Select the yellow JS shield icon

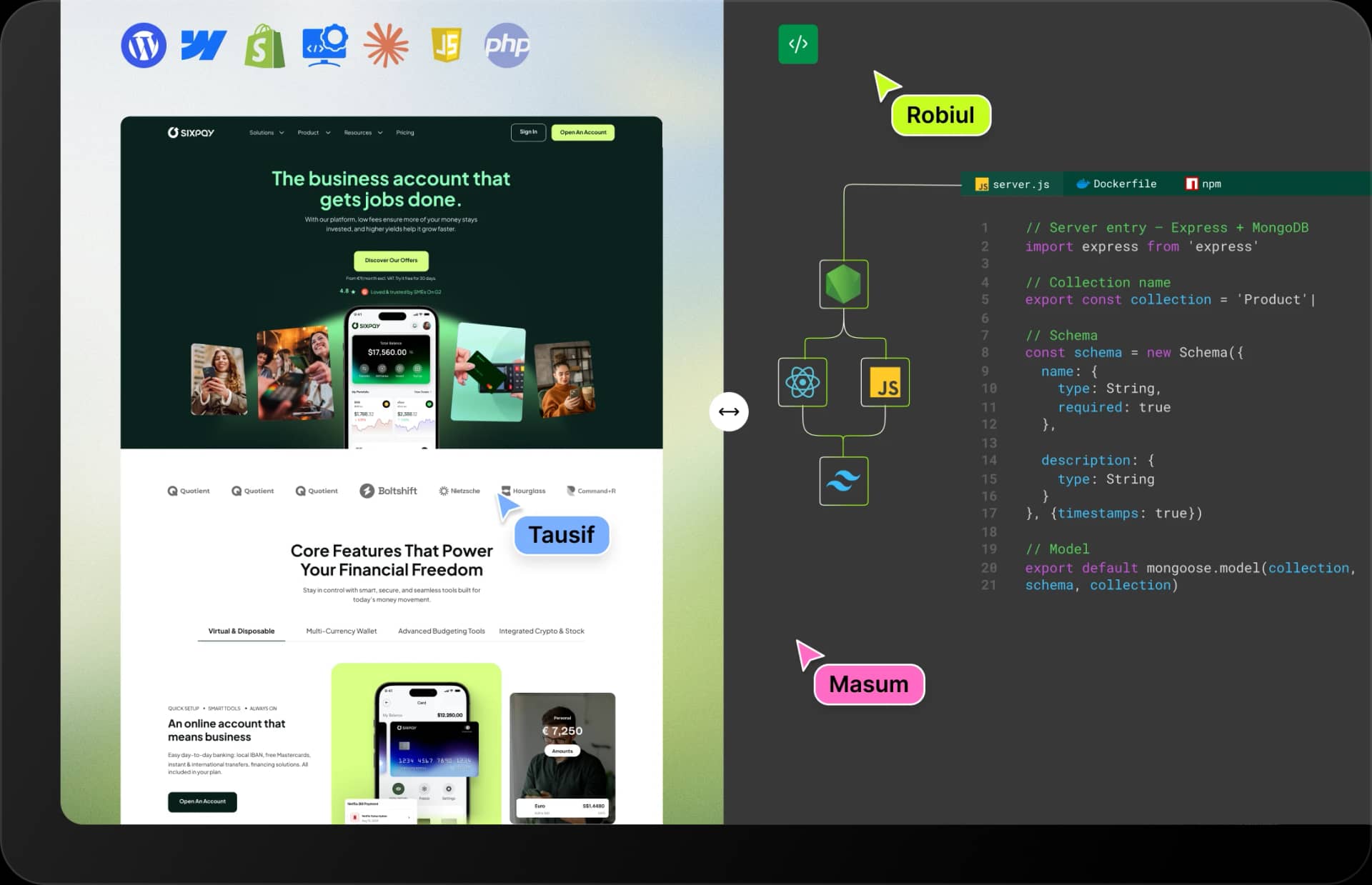click(x=447, y=45)
